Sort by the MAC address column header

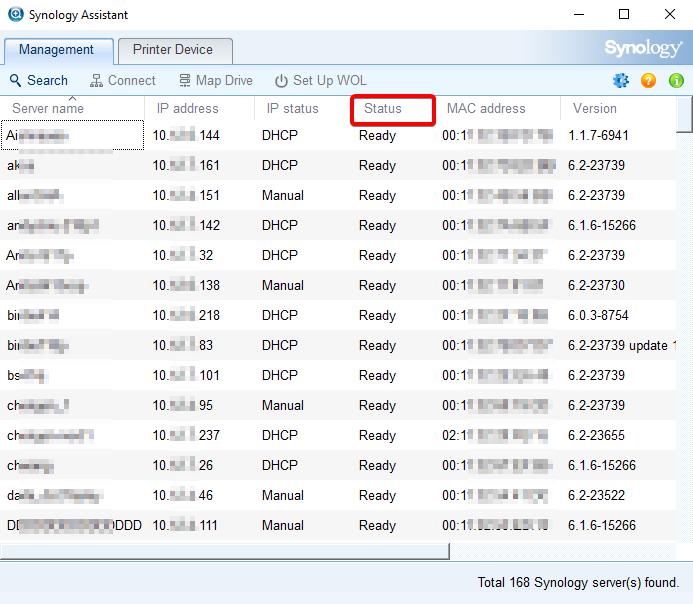point(499,108)
